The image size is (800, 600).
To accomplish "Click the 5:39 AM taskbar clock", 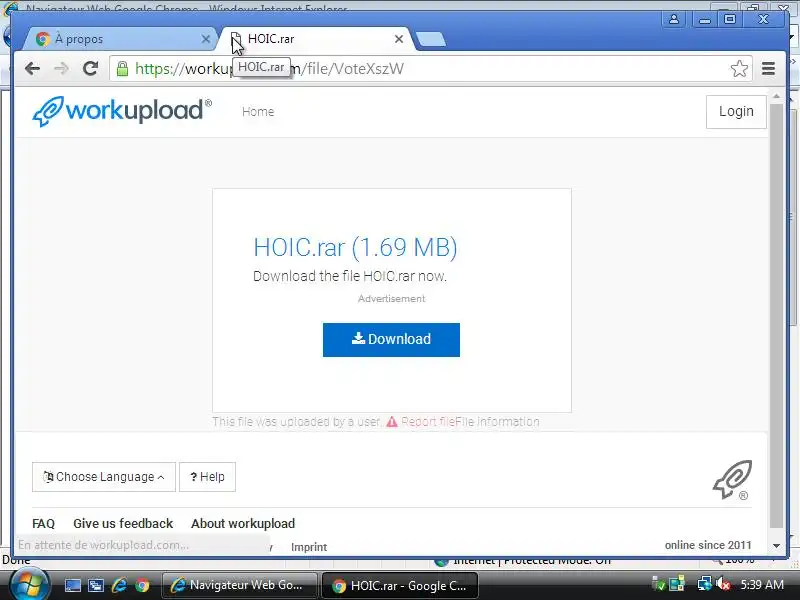I will (762, 584).
